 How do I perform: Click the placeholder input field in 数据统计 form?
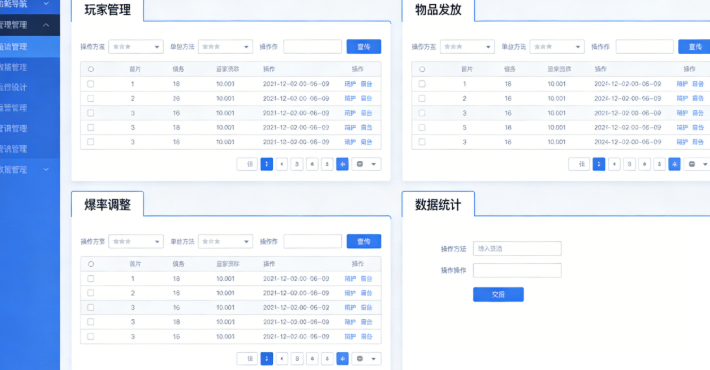click(x=517, y=248)
